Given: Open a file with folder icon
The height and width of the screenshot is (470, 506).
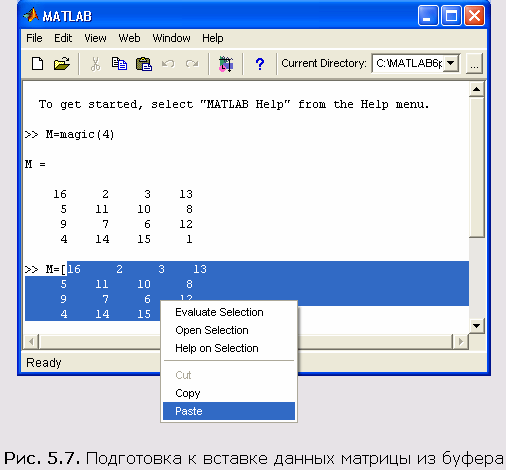Looking at the screenshot, I should coord(62,63).
